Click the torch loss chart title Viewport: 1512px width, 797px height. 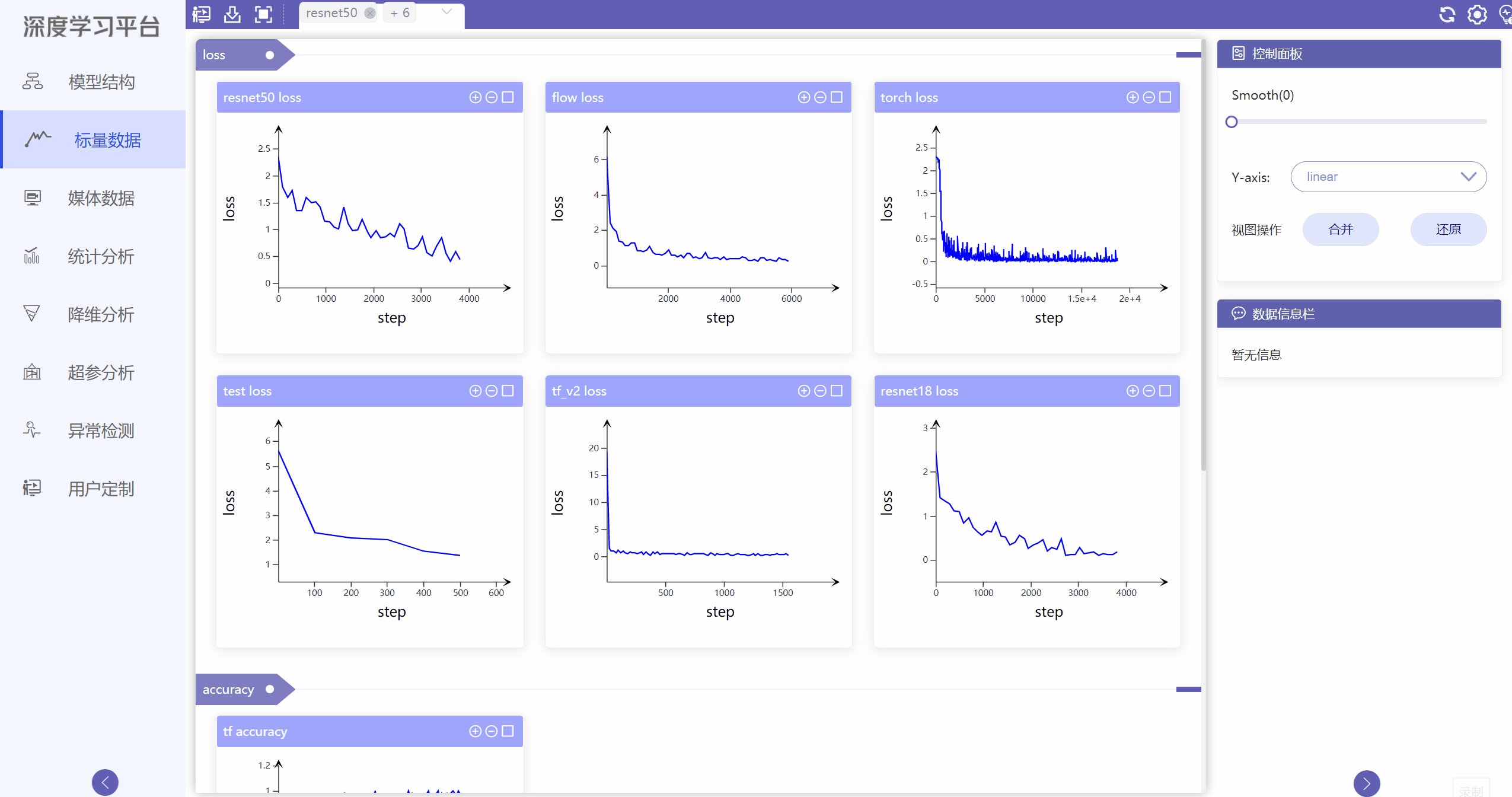point(909,97)
